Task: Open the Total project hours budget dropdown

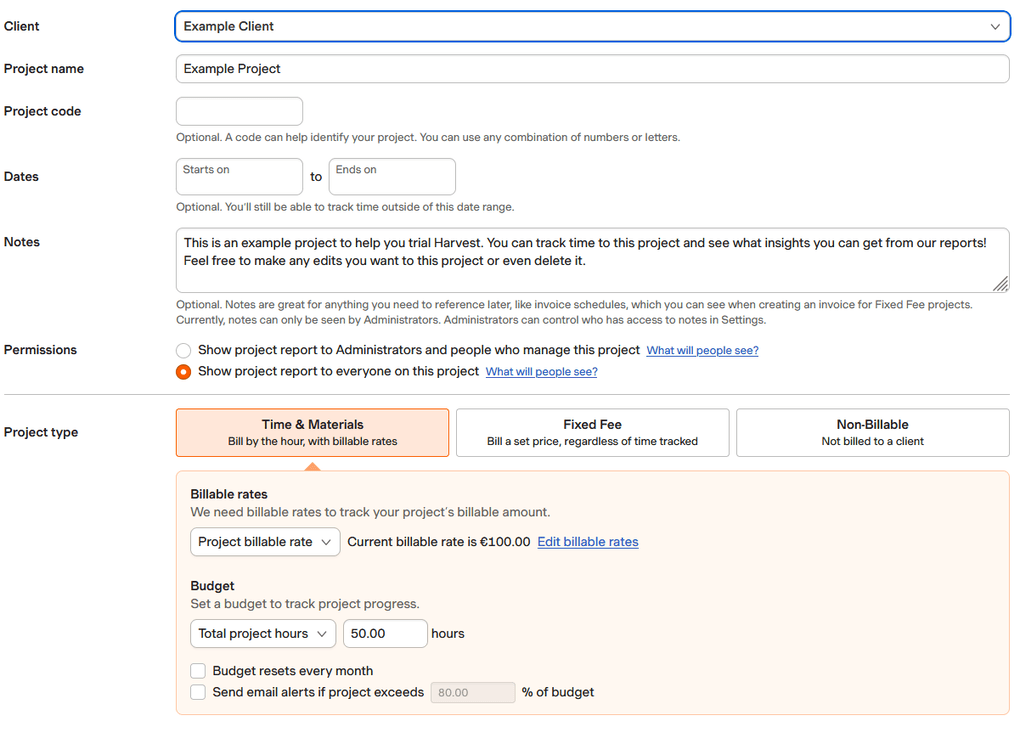Action: 262,633
